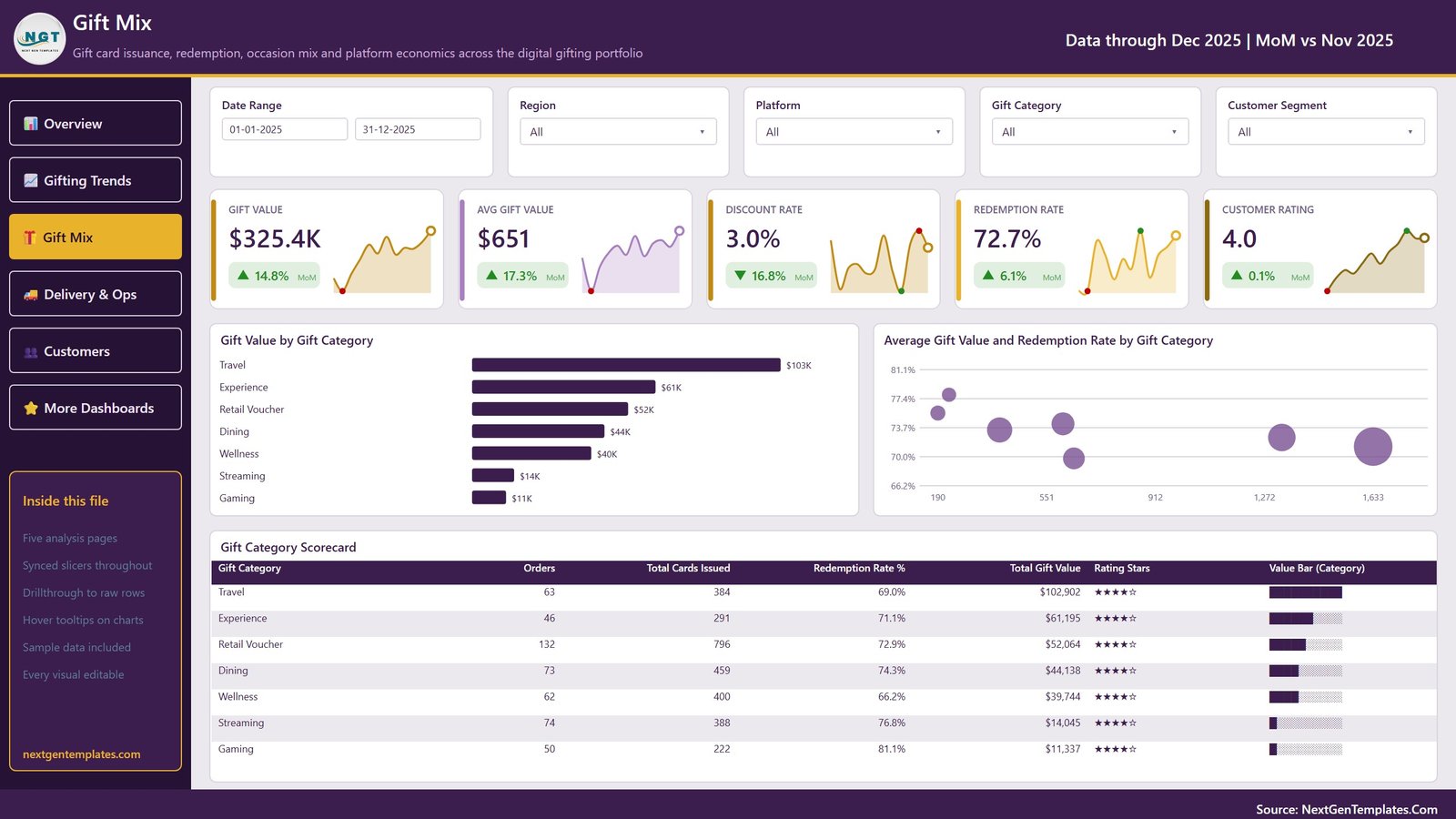Click the Wellness bar showing $40K
1456x819 pixels.
click(x=531, y=453)
